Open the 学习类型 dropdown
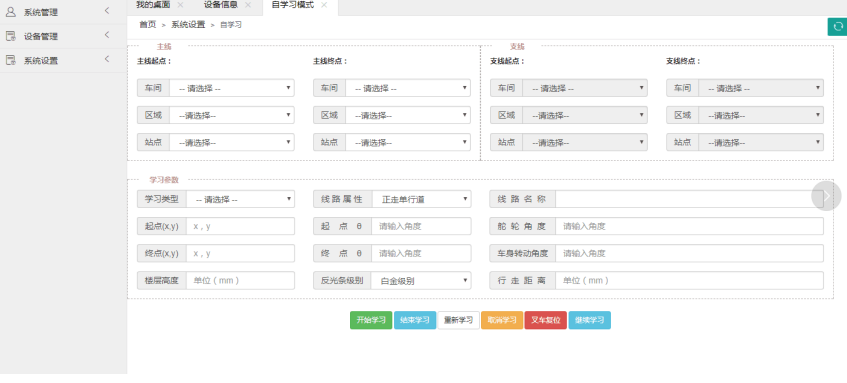847x383 pixels. pos(240,199)
